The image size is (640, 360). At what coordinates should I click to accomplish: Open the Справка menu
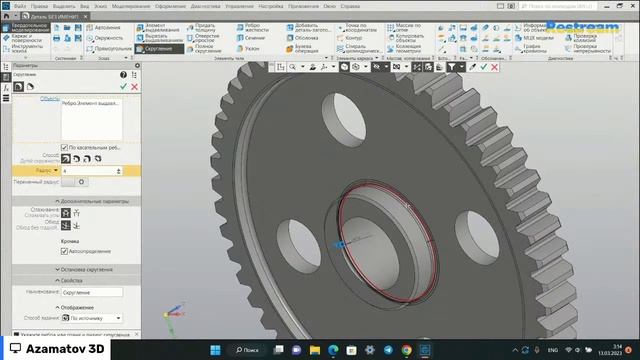tap(350, 7)
